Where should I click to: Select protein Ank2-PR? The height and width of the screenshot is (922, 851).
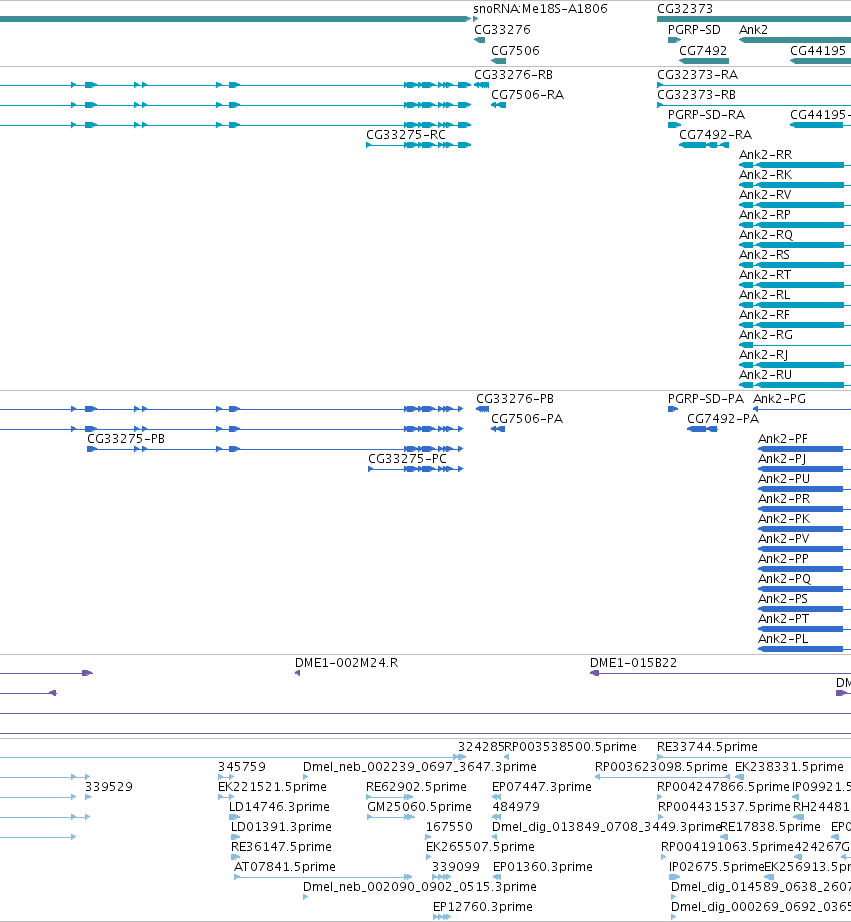click(784, 499)
